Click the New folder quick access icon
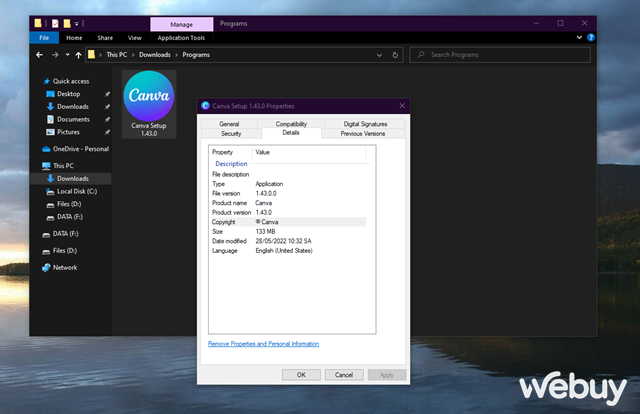The image size is (640, 414). (x=67, y=23)
